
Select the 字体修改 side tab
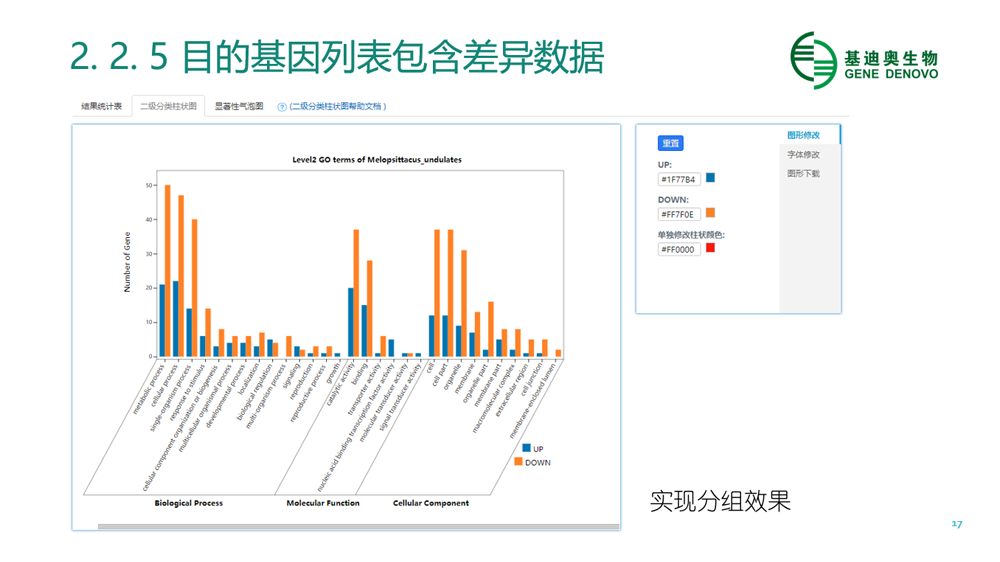804,154
